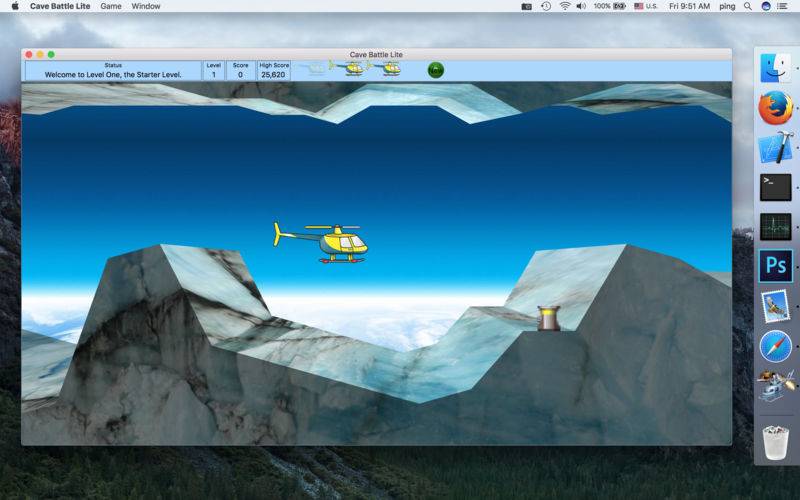Click the green round radar button
The height and width of the screenshot is (500, 800).
coord(436,70)
